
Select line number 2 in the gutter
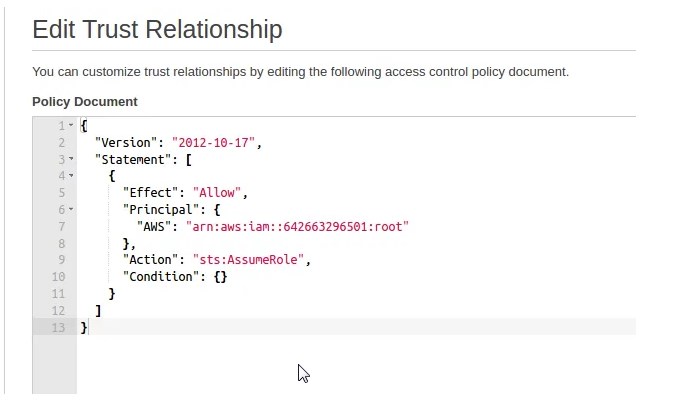61,142
